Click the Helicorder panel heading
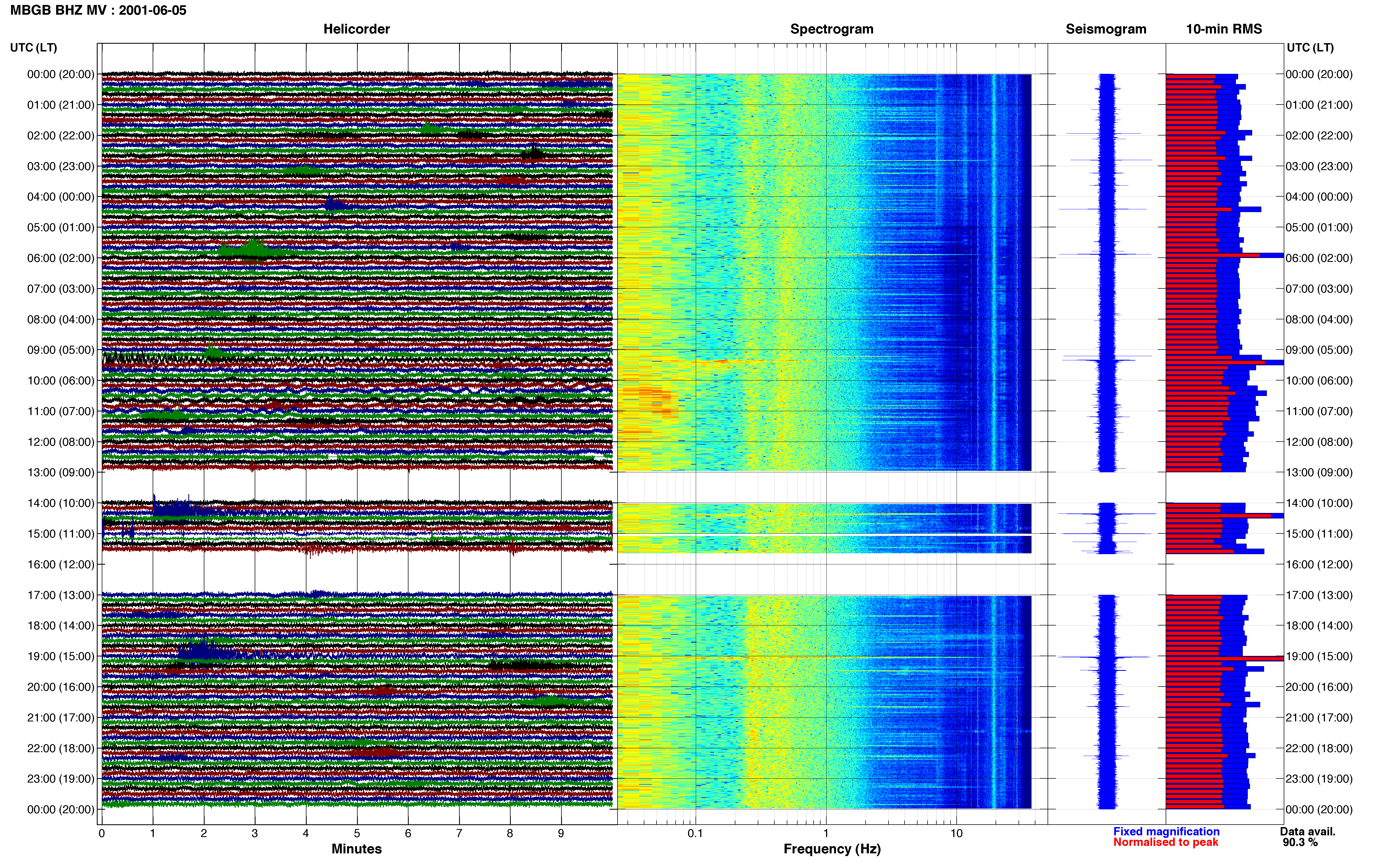1388x868 pixels. [356, 29]
